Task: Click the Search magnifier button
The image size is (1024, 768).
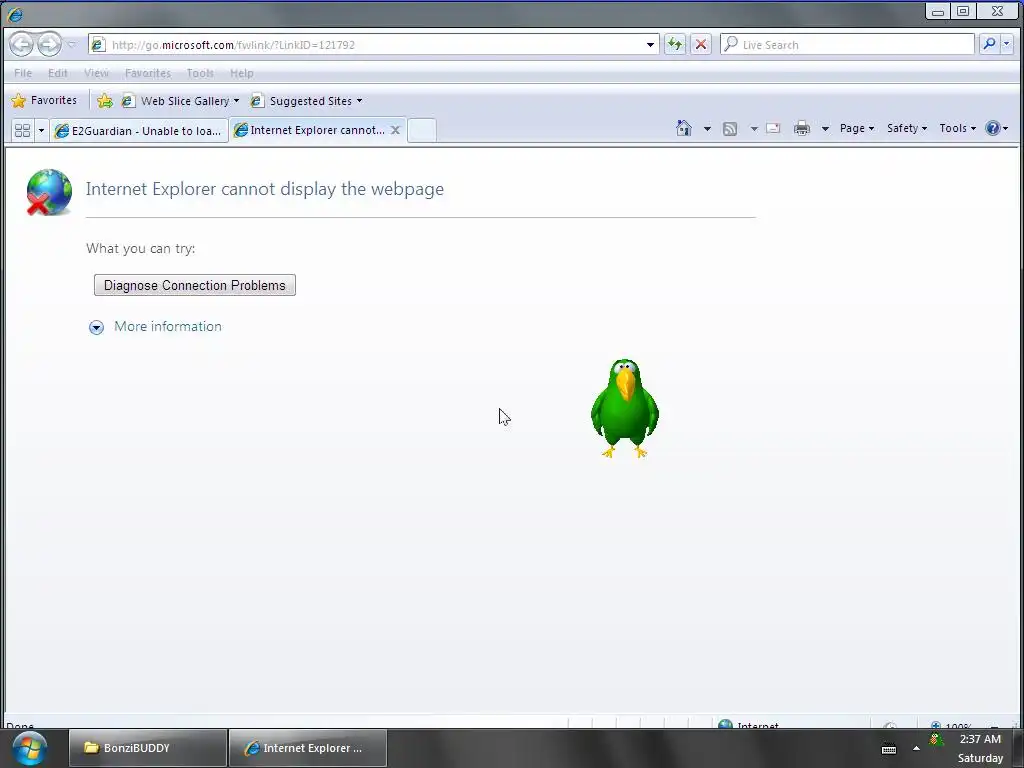Action: click(x=989, y=44)
